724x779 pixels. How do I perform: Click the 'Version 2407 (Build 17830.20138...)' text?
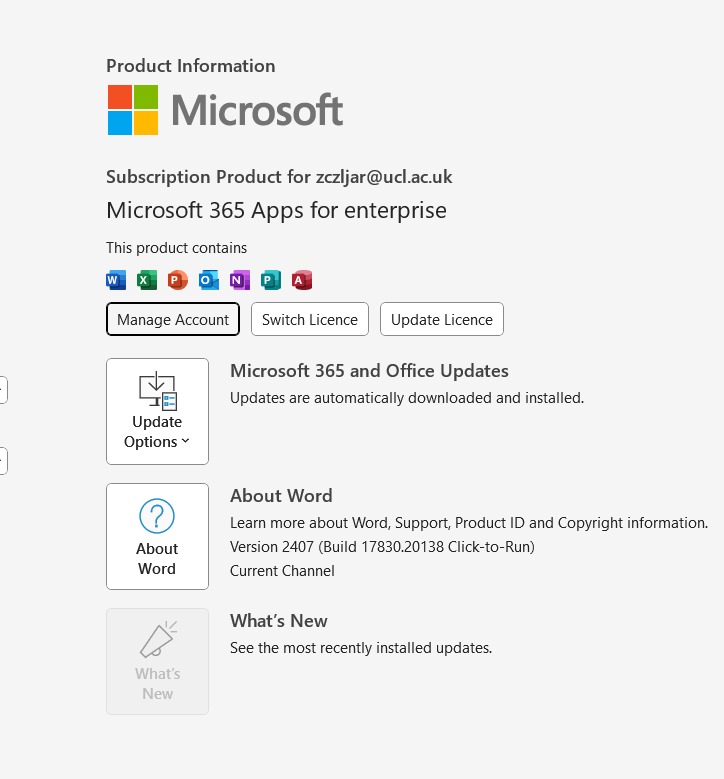click(382, 547)
